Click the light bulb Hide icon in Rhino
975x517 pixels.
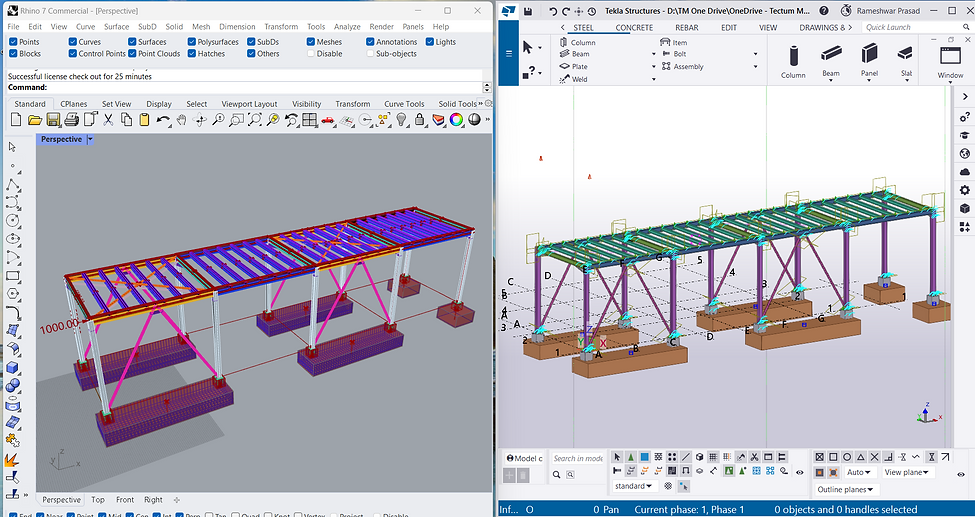click(x=402, y=119)
